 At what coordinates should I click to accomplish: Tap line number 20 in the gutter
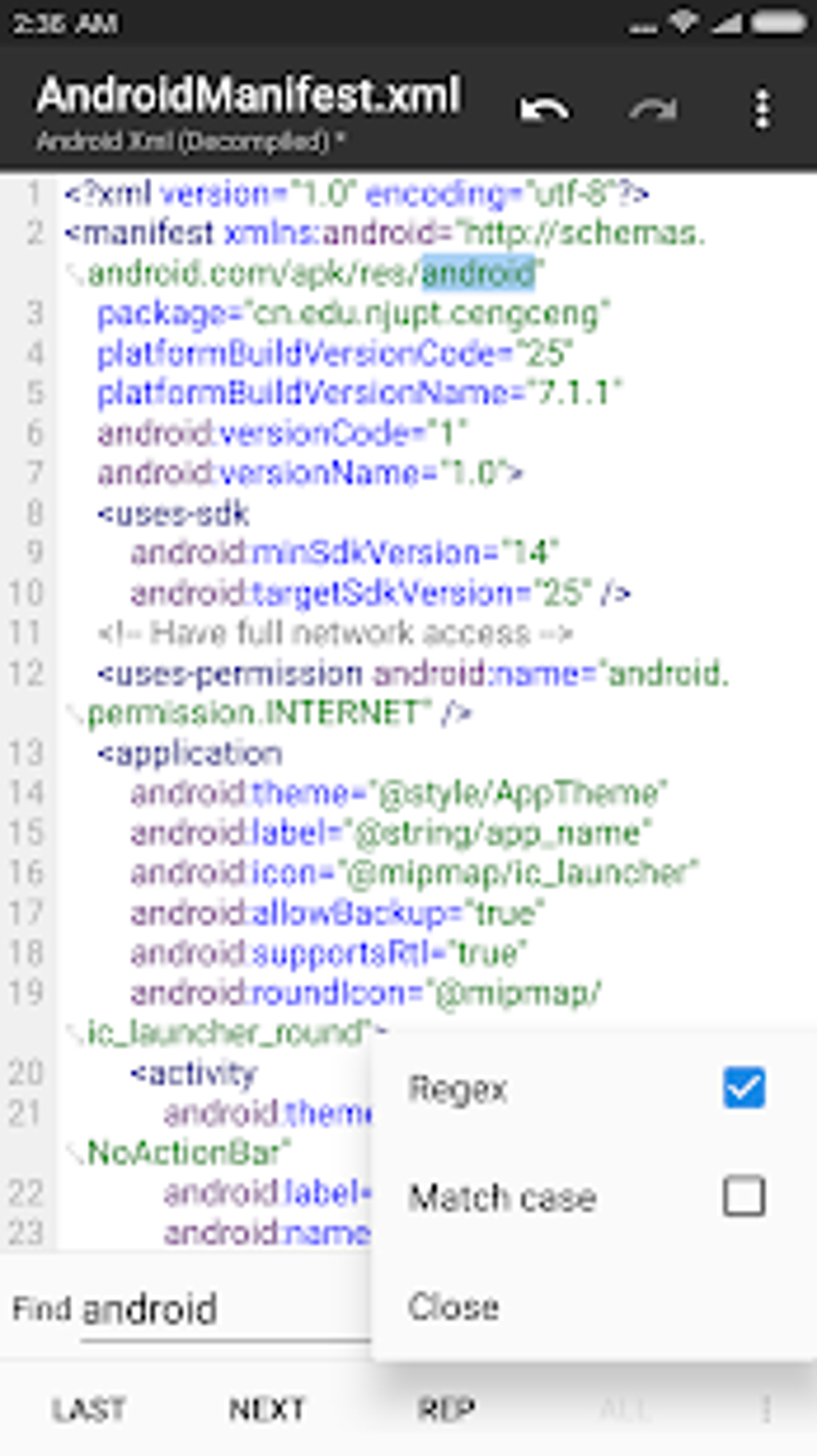point(26,1073)
